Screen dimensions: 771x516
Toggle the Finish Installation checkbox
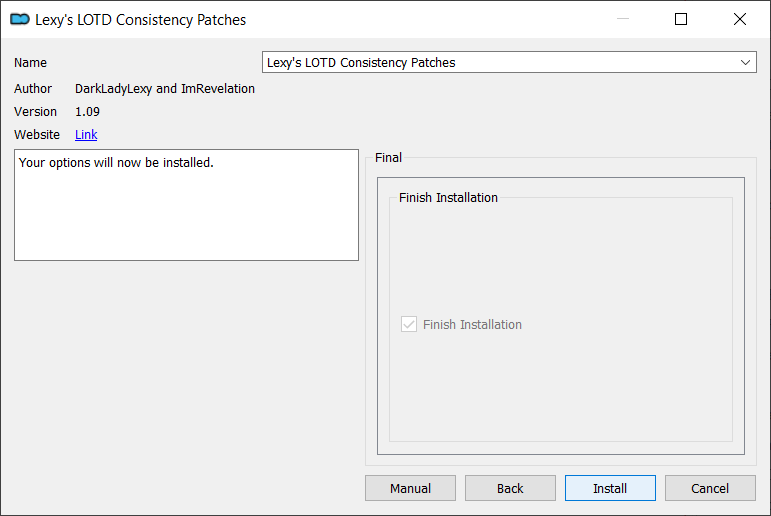point(409,324)
